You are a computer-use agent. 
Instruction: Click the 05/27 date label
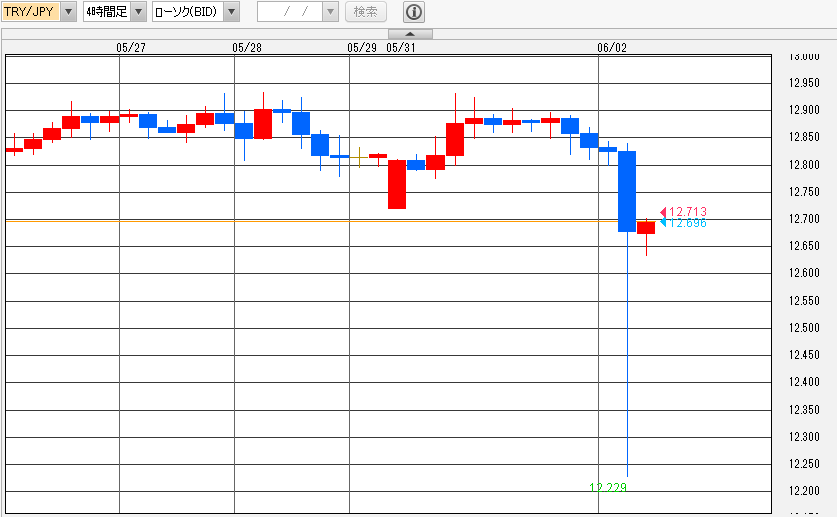131,47
